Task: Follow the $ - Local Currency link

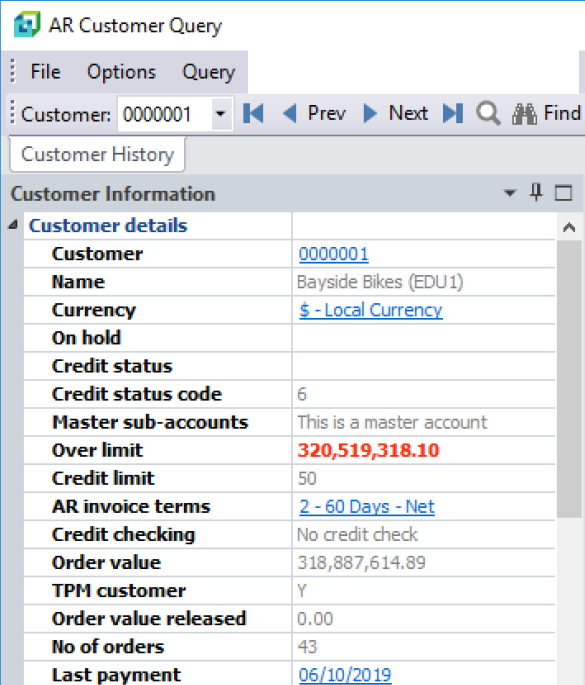Action: pyautogui.click(x=371, y=310)
